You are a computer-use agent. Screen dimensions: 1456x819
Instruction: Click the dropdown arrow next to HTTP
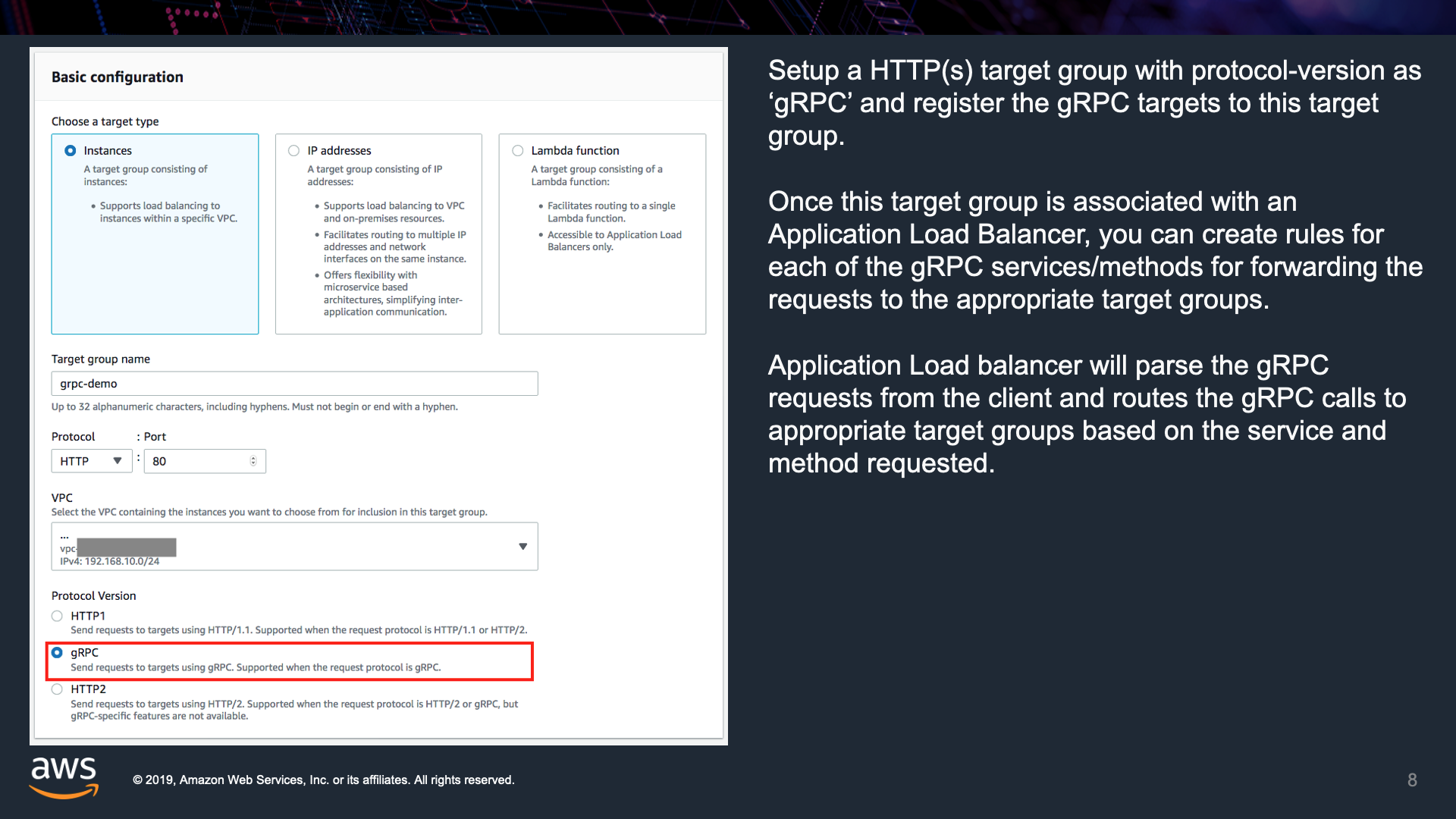click(x=118, y=461)
